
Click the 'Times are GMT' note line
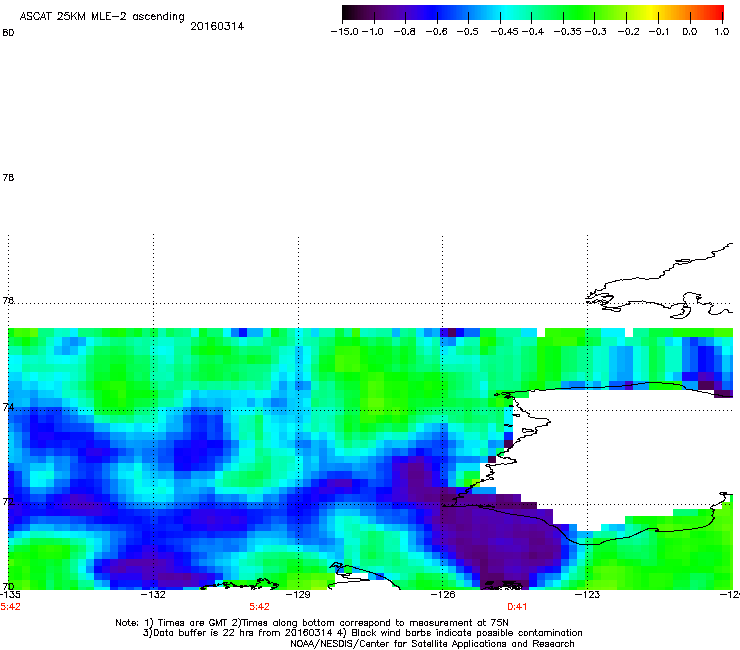312,623
